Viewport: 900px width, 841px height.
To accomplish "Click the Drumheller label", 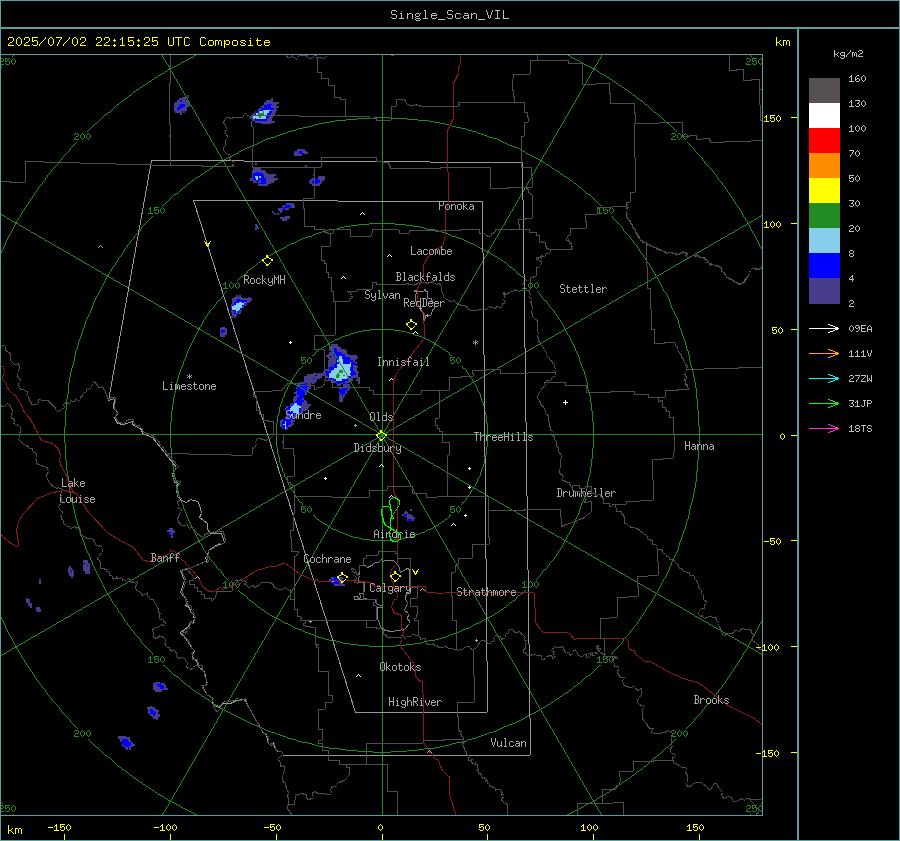I will 586,493.
